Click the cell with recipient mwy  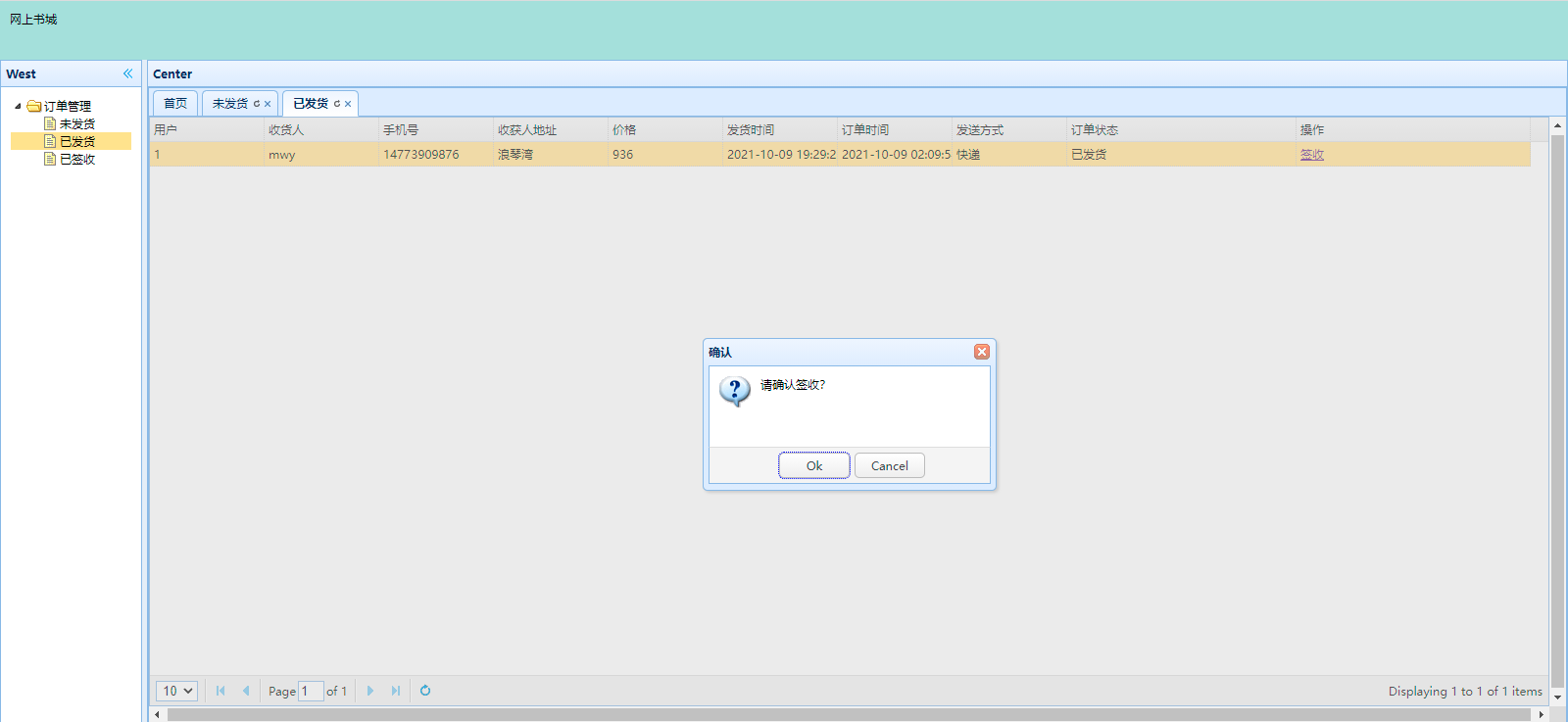(x=321, y=155)
